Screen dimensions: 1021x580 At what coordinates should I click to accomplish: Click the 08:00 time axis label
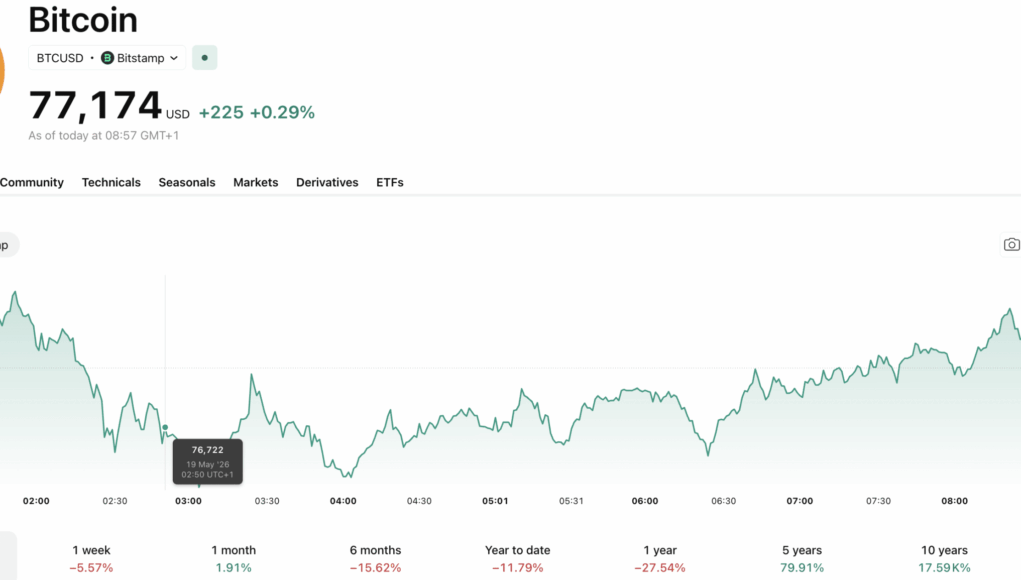pos(955,501)
